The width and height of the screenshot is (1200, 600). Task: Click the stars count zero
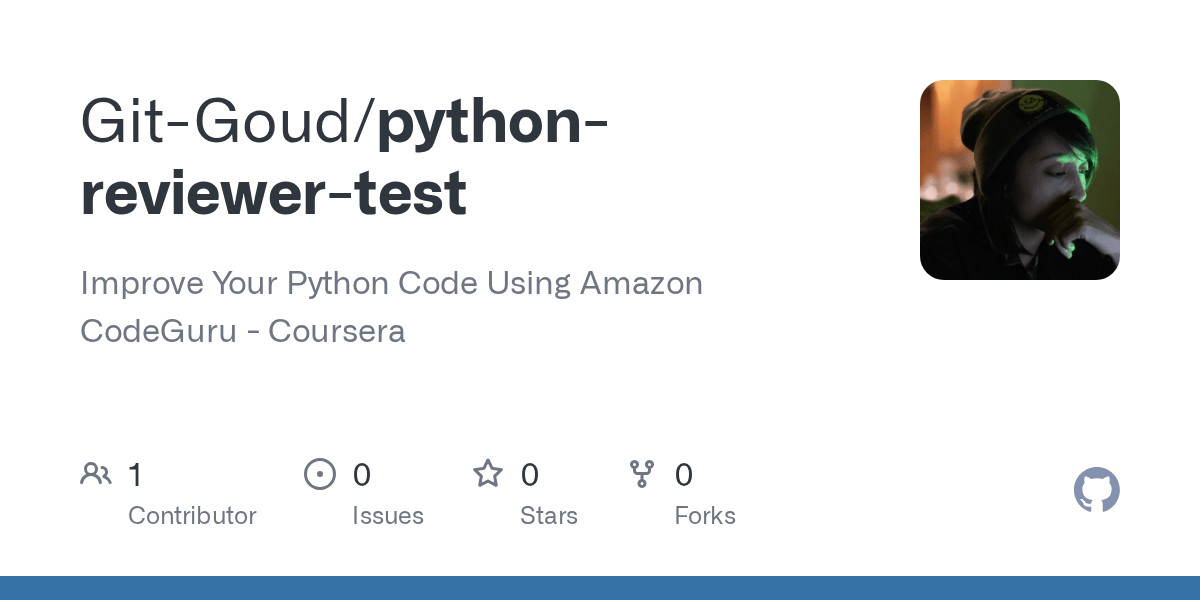(x=529, y=475)
